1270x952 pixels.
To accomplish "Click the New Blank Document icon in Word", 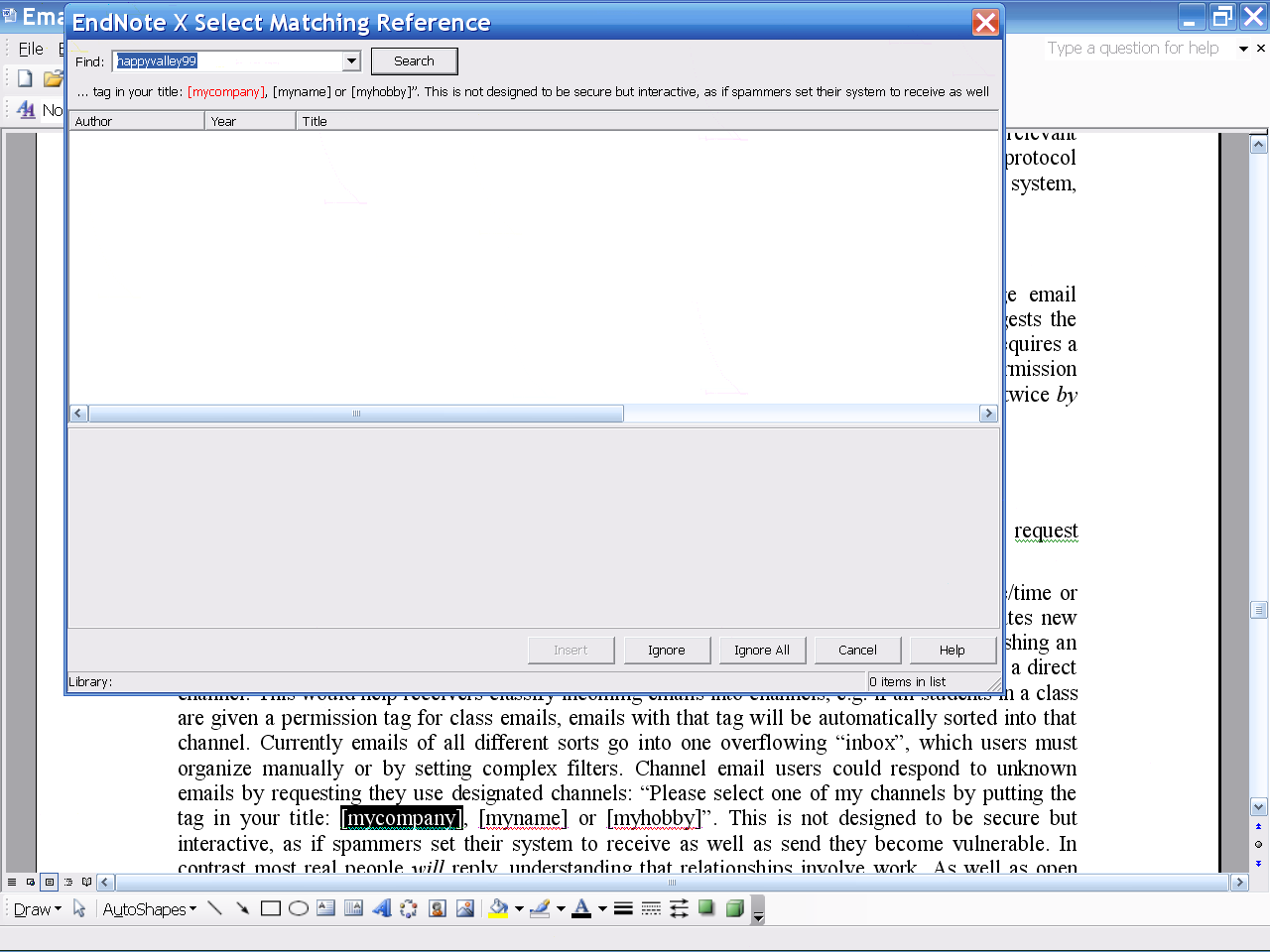I will (25, 78).
